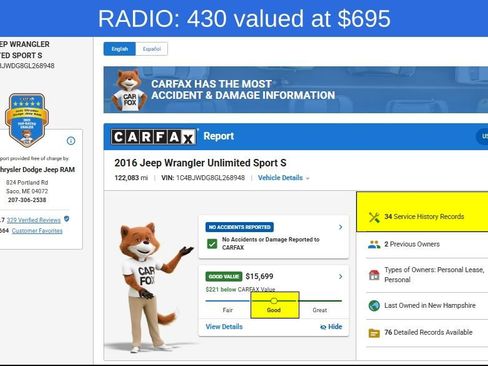The width and height of the screenshot is (488, 366).
Task: Click the value slider handle at Good
Action: click(274, 301)
